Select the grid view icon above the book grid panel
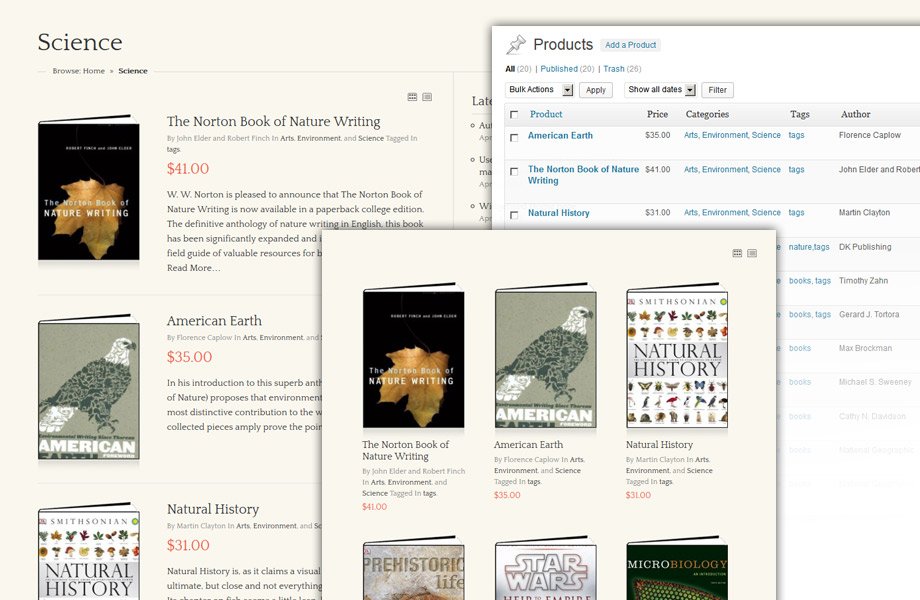Viewport: 920px width, 600px height. [738, 253]
